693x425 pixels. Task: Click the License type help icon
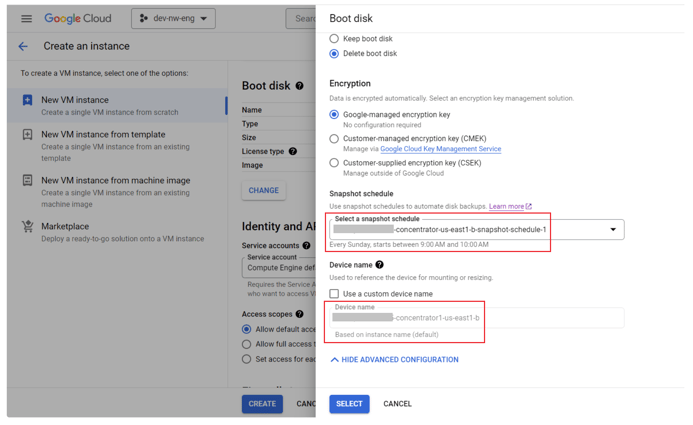(293, 152)
